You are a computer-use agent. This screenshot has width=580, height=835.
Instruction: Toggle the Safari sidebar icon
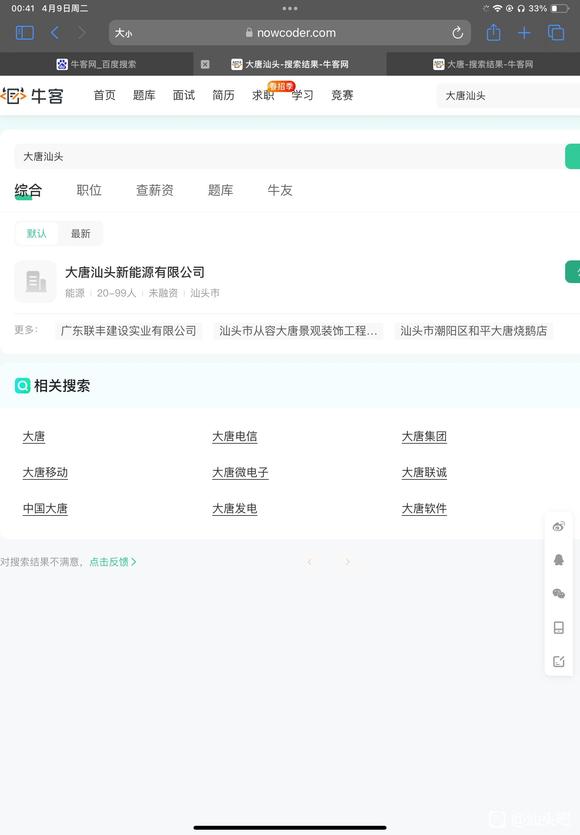(25, 33)
